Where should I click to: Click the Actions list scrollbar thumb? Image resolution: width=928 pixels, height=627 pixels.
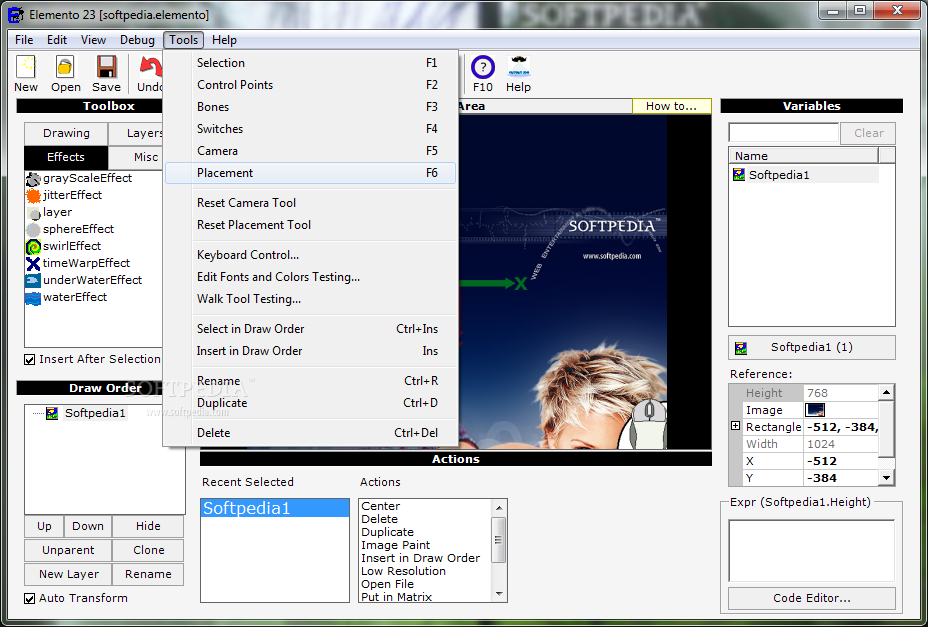pyautogui.click(x=499, y=539)
